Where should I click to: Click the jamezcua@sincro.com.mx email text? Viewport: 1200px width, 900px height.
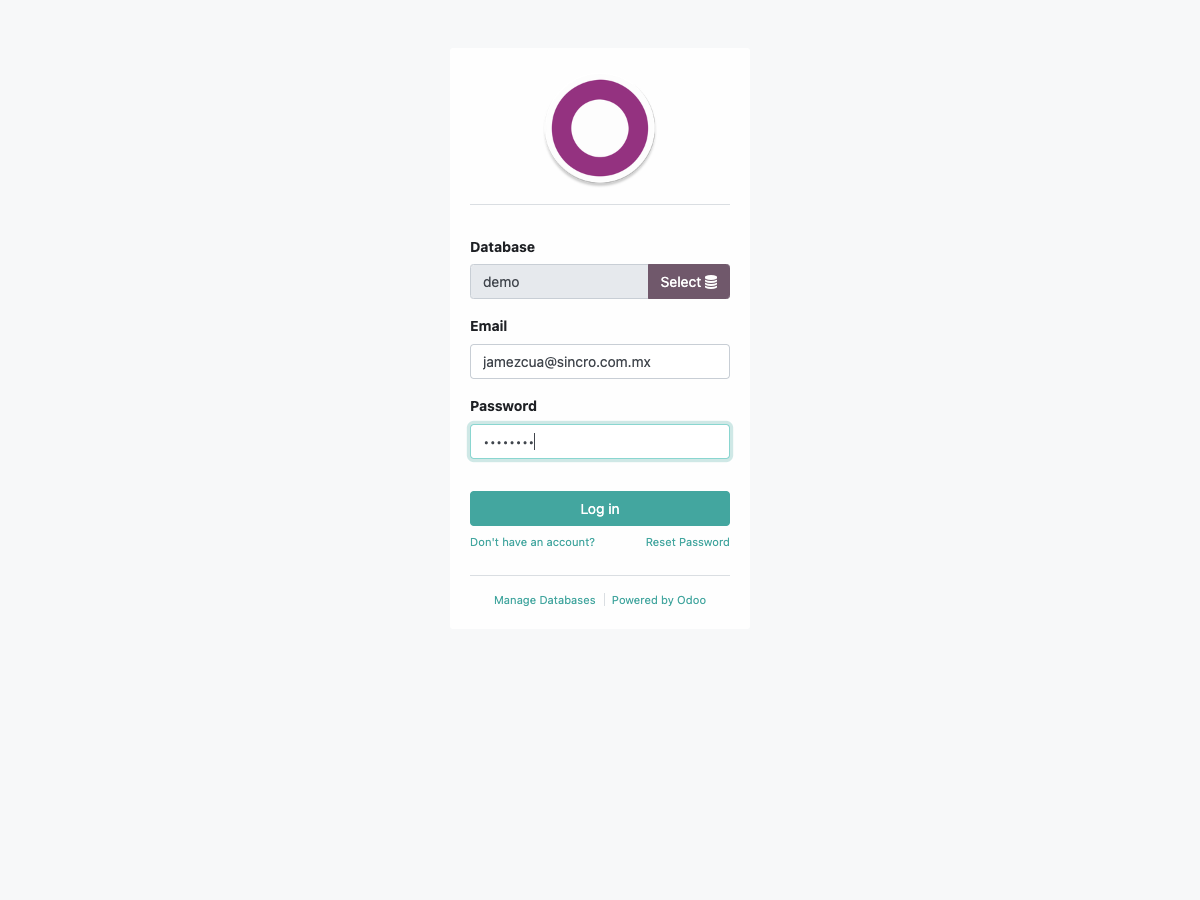click(x=567, y=362)
